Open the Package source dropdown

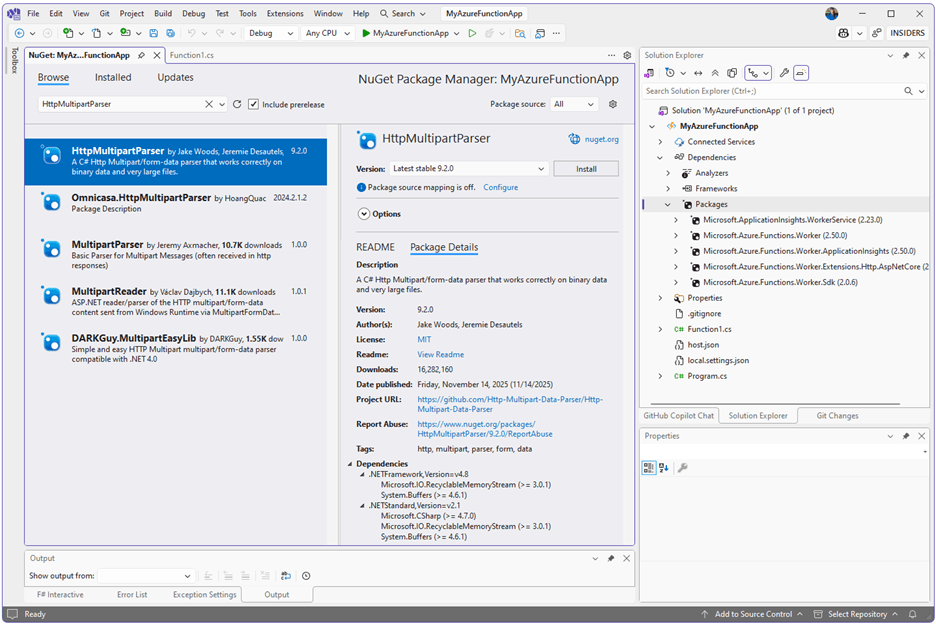[574, 104]
